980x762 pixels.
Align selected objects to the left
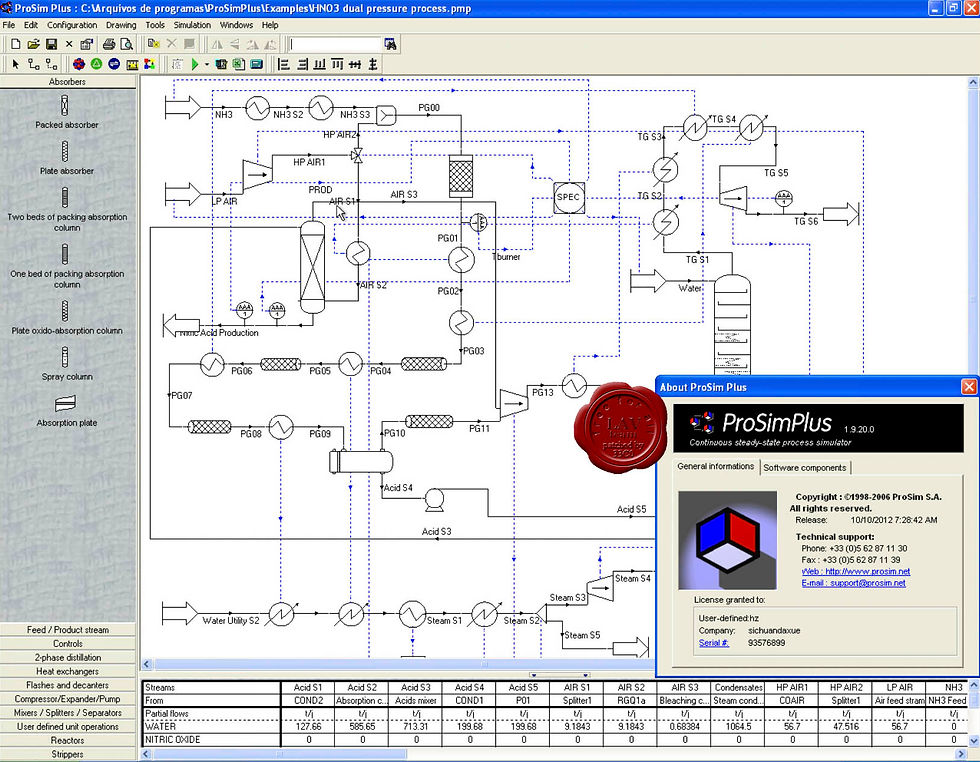(284, 64)
